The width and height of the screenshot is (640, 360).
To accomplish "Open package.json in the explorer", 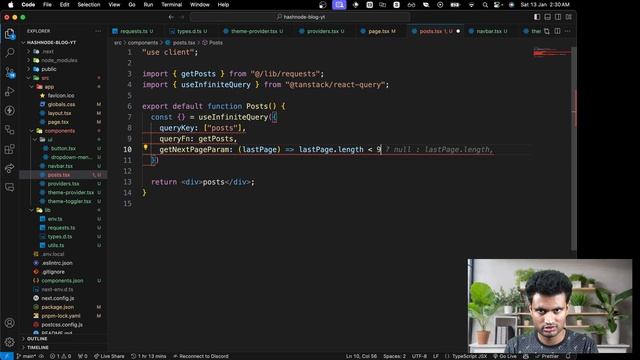I will click(x=58, y=307).
